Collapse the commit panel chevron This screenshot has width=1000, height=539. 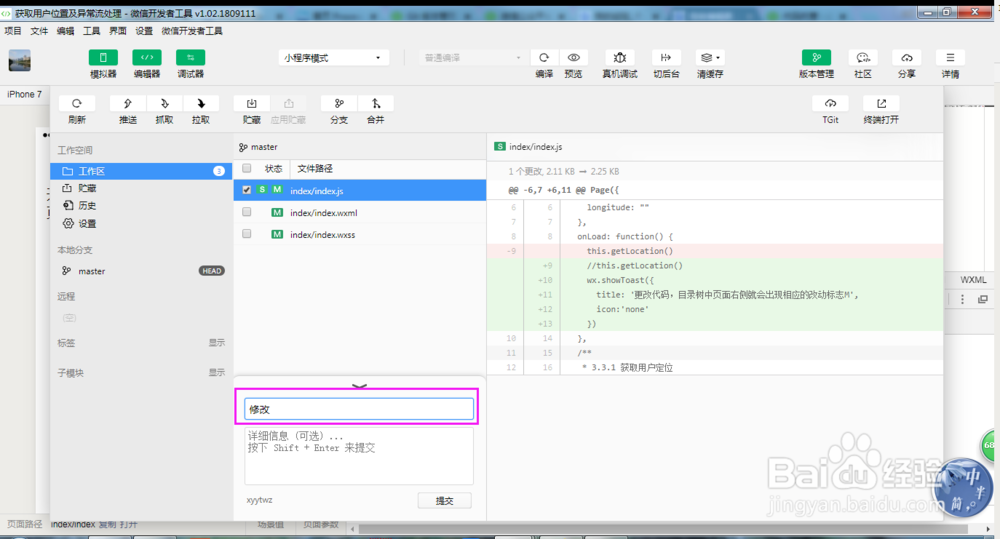click(360, 386)
